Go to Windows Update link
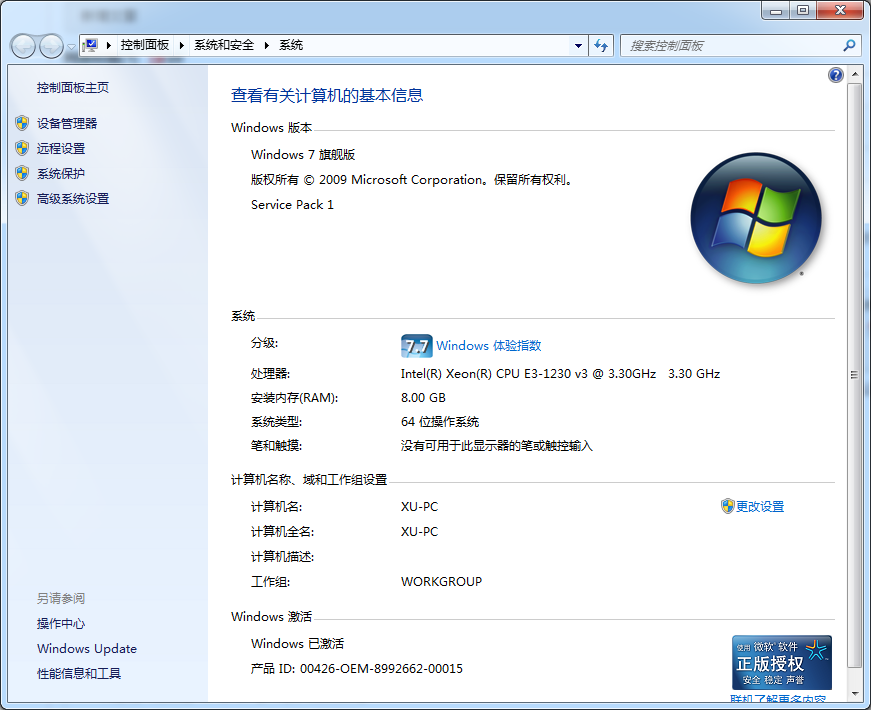Image resolution: width=871 pixels, height=710 pixels. [87, 649]
